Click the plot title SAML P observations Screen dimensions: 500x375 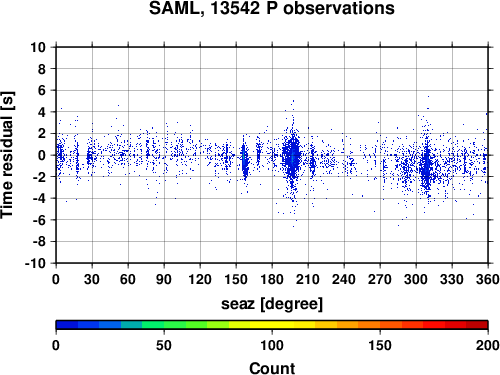pos(272,8)
